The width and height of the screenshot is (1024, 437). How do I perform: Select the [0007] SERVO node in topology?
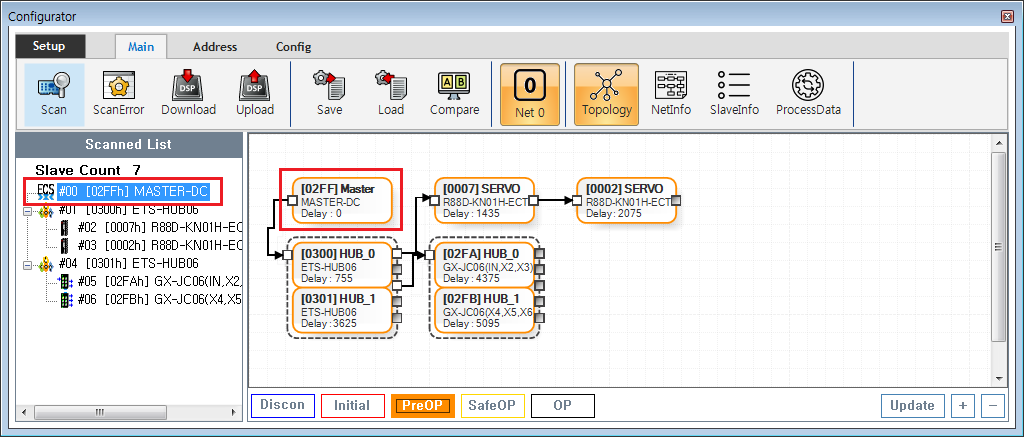[x=485, y=200]
